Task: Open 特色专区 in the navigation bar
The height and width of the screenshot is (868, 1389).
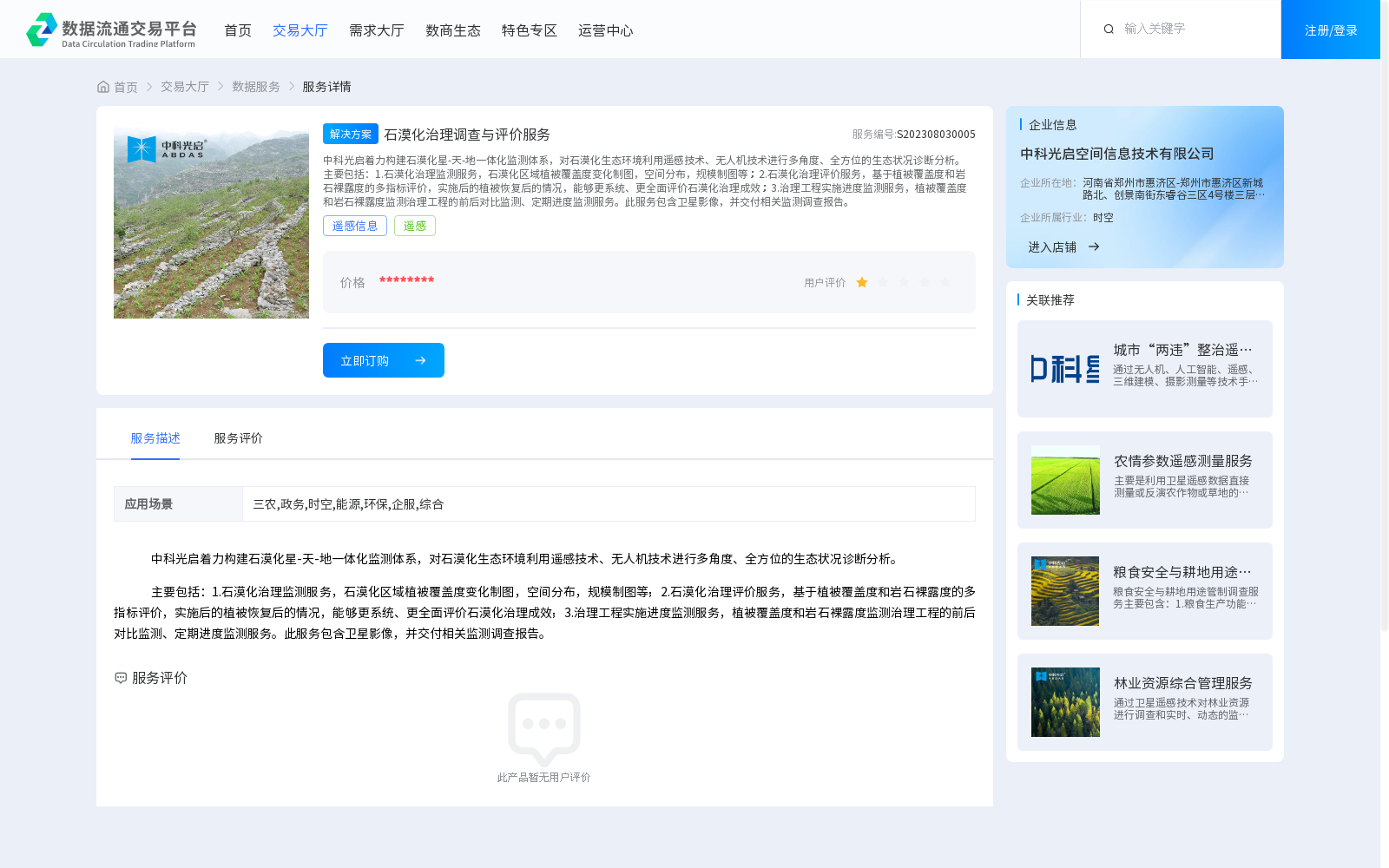Action: pyautogui.click(x=530, y=30)
